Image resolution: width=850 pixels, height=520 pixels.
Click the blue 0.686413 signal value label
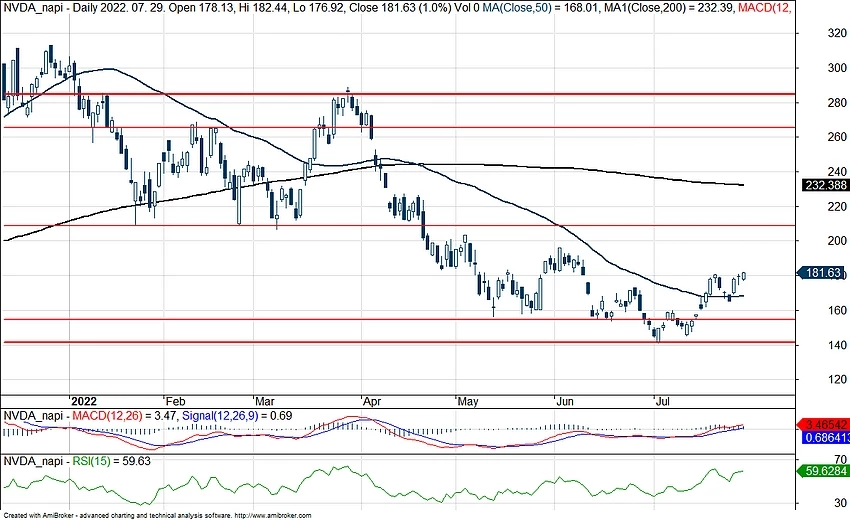[826, 438]
